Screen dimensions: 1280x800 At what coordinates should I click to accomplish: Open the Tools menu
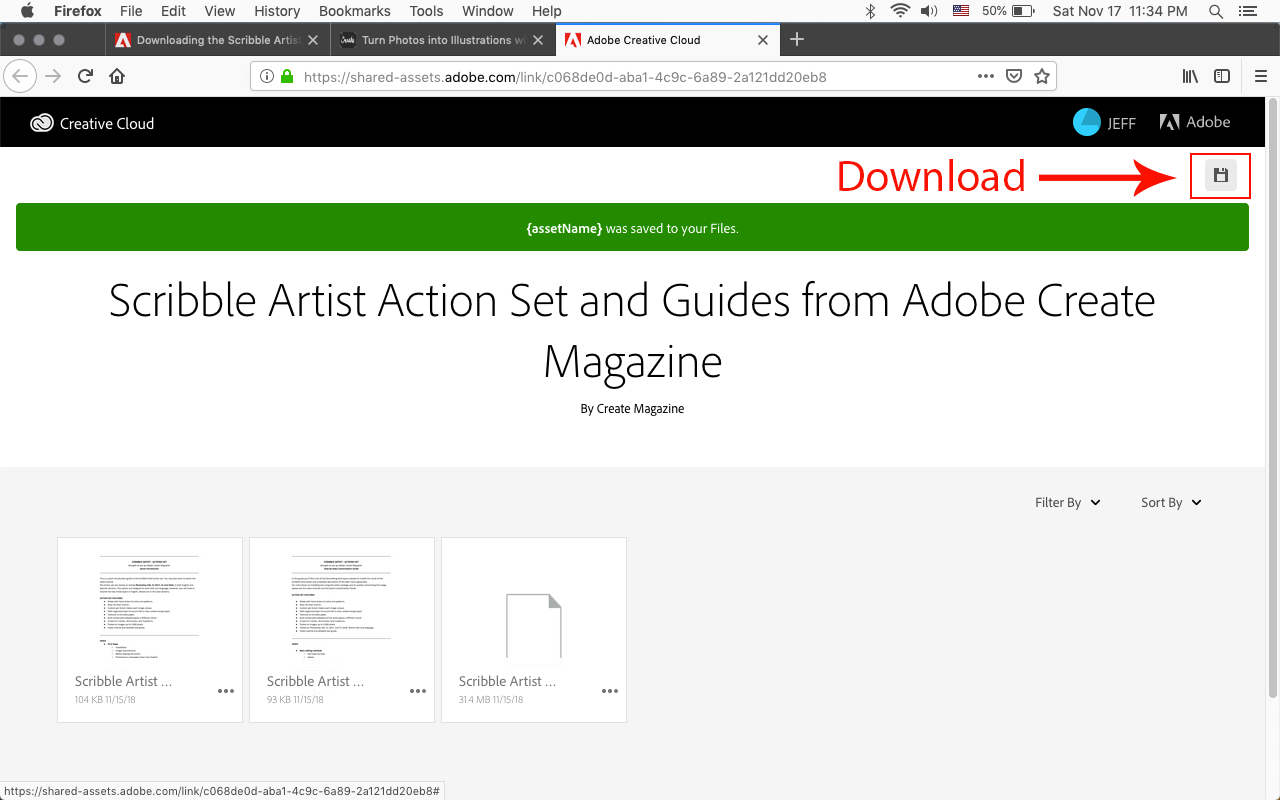pos(426,11)
